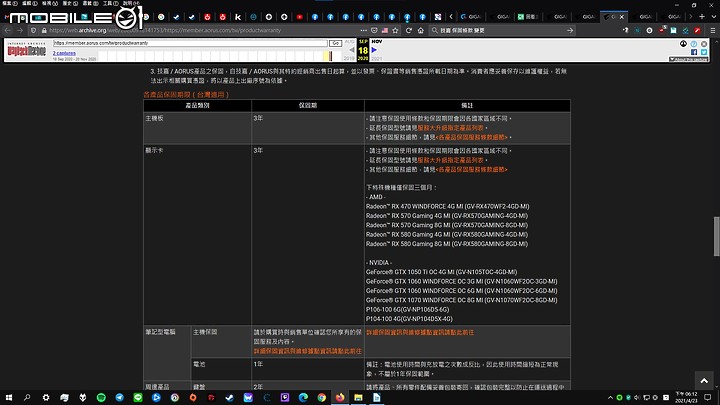Open 各產品保固服務條款細則 link in 顯示卡 row

(x=472, y=169)
